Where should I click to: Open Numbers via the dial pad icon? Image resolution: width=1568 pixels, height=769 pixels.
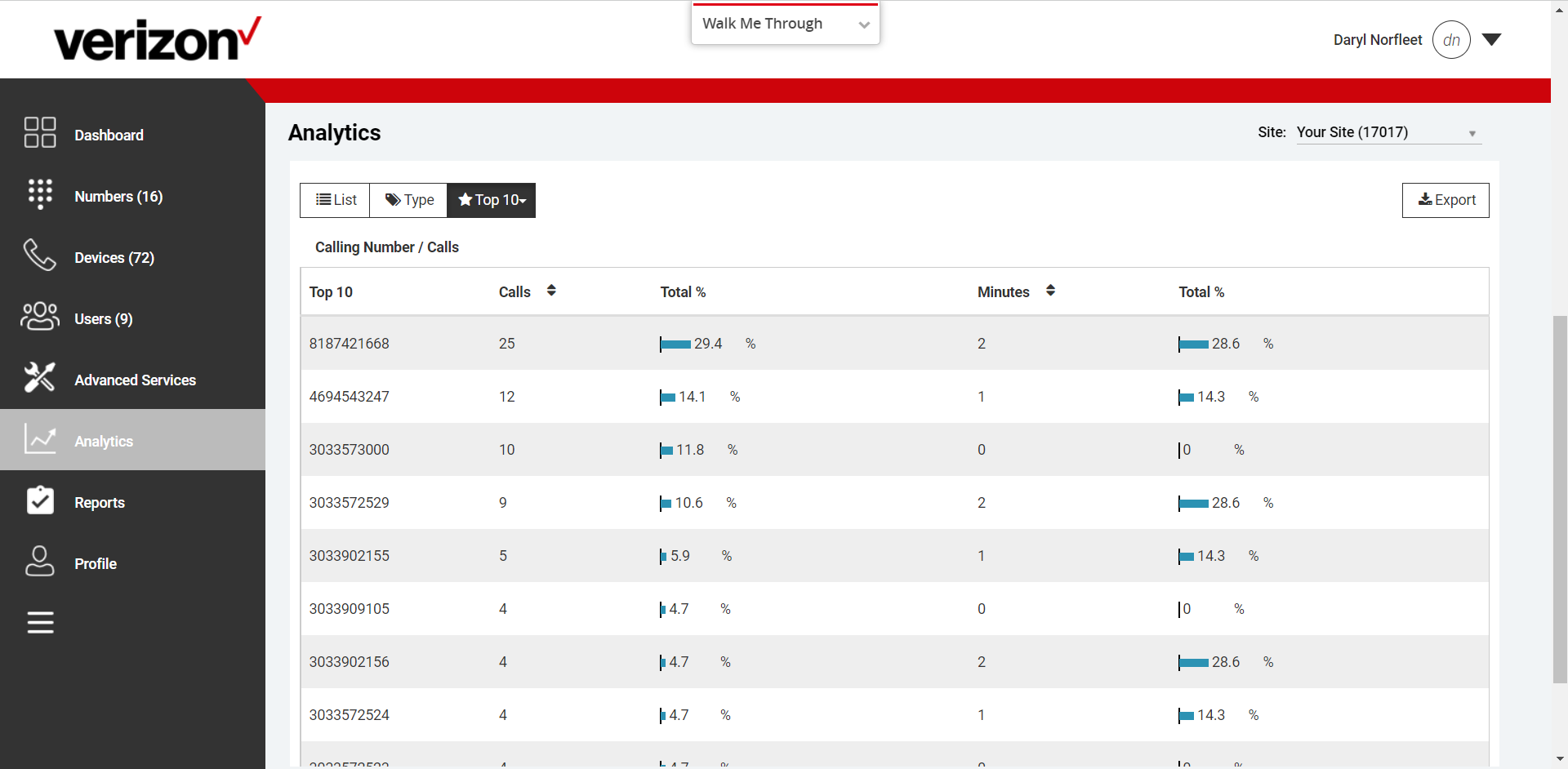coord(40,194)
